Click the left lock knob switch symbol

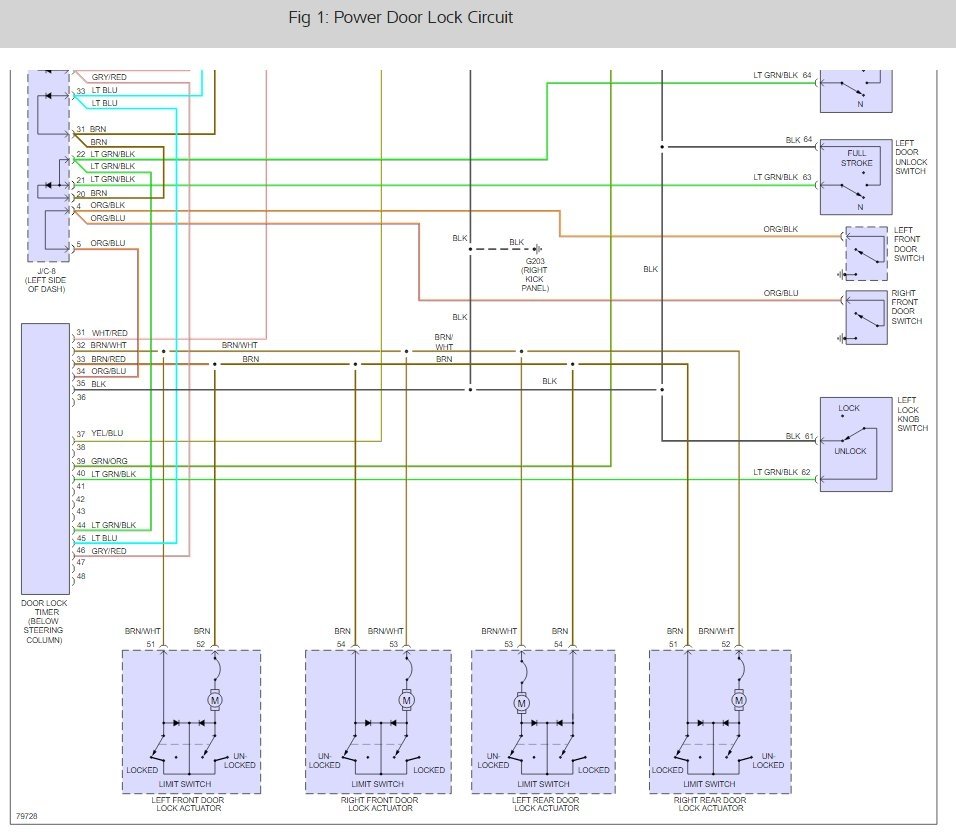856,445
